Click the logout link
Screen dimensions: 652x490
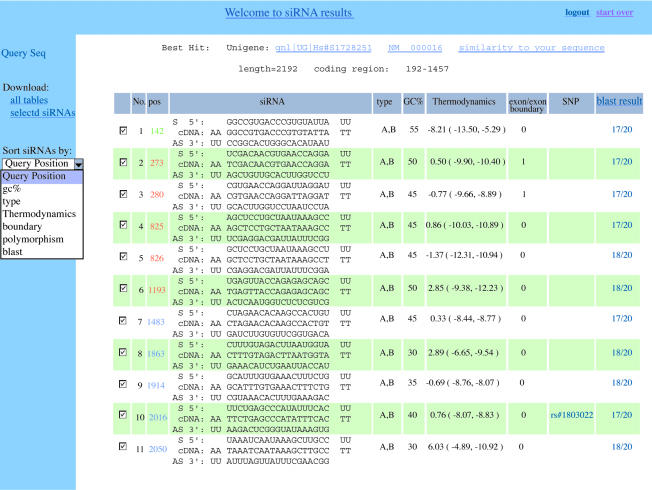(577, 12)
